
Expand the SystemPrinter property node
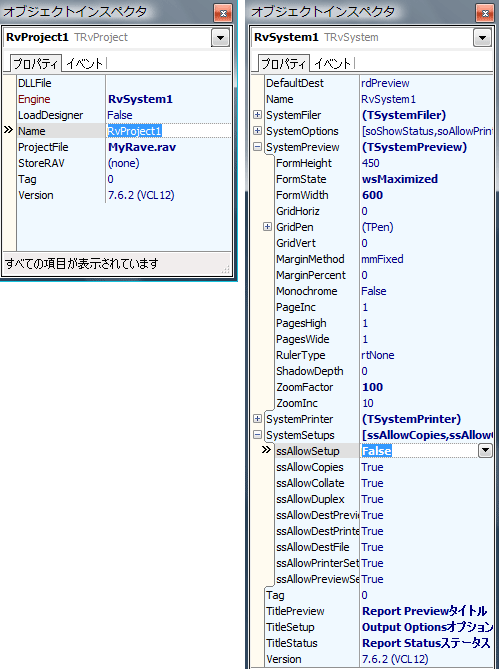[257, 419]
